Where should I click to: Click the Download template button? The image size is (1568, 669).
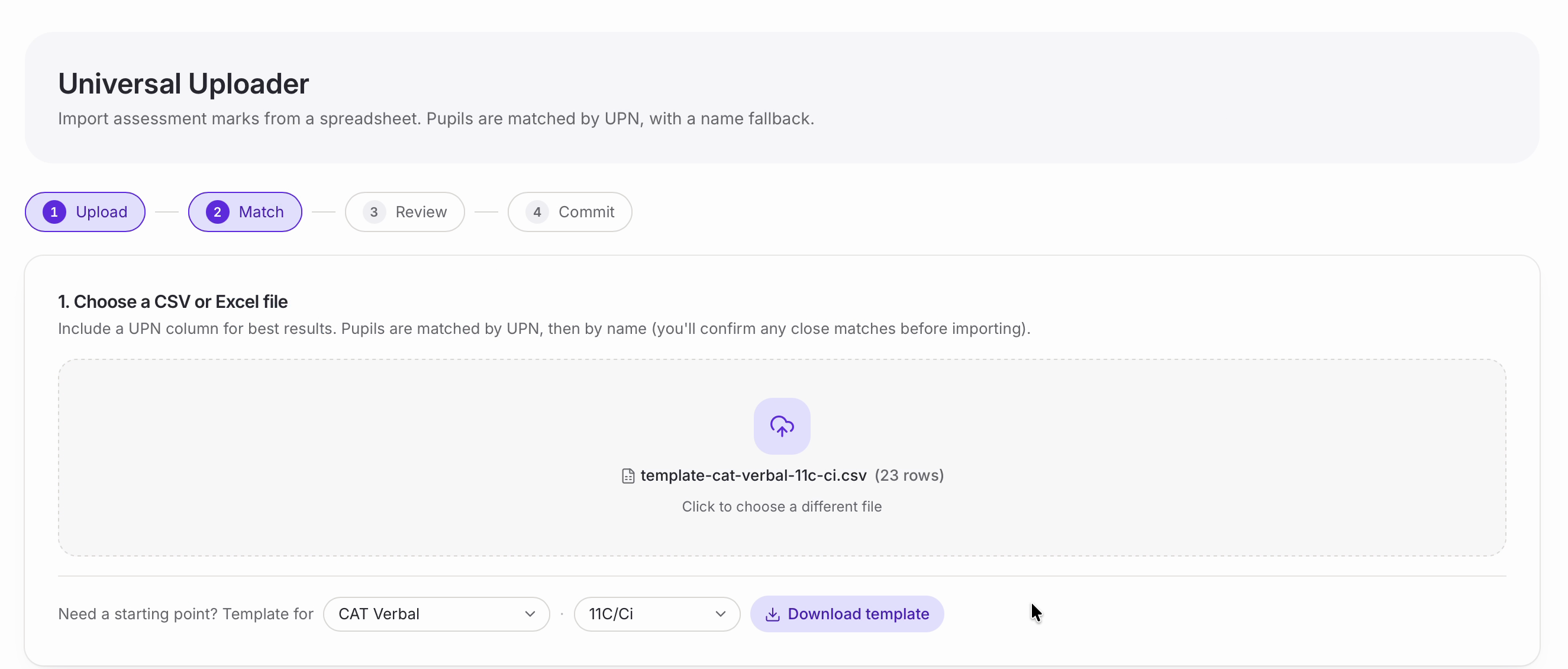pyautogui.click(x=847, y=614)
